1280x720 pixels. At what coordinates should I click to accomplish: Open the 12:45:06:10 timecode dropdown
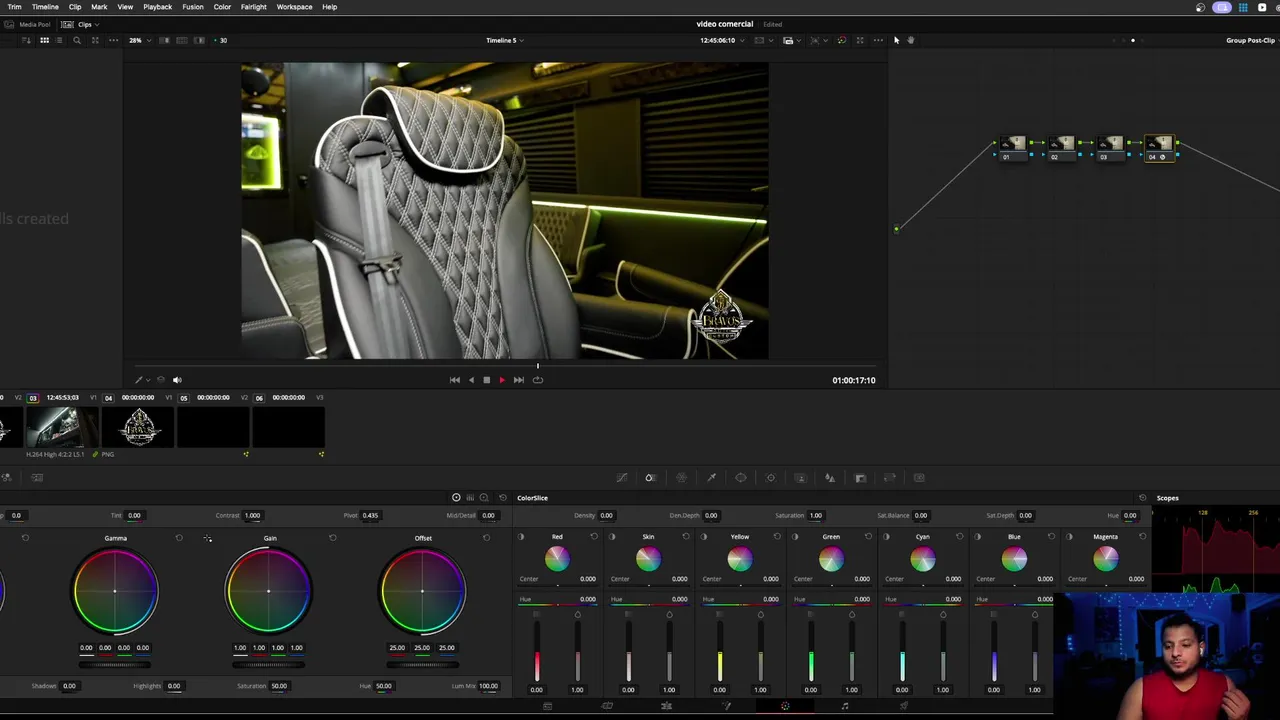pos(720,40)
